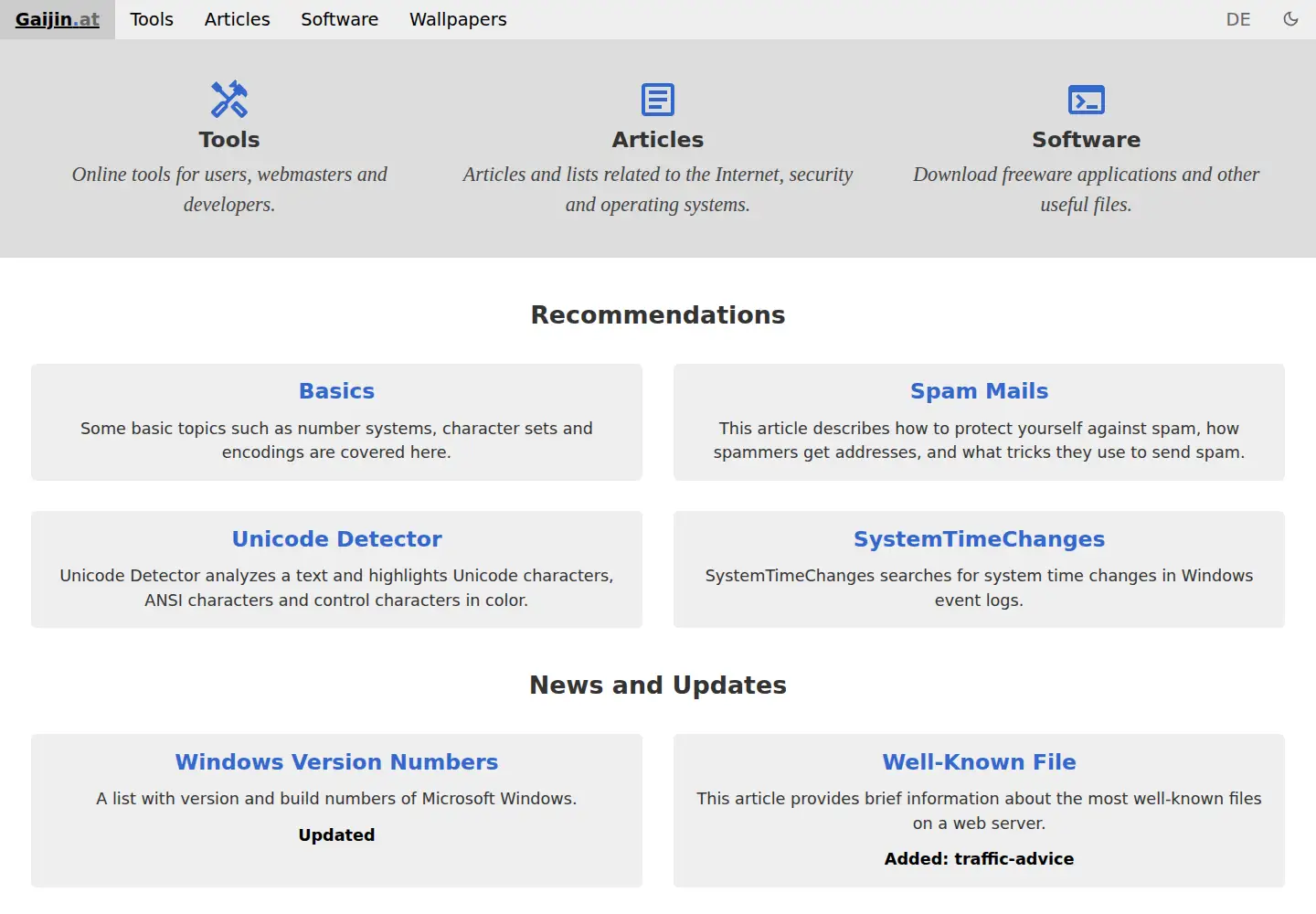Click the 'SystemTimeChanges searches for' description
The width and height of the screenshot is (1316, 914).
[979, 588]
